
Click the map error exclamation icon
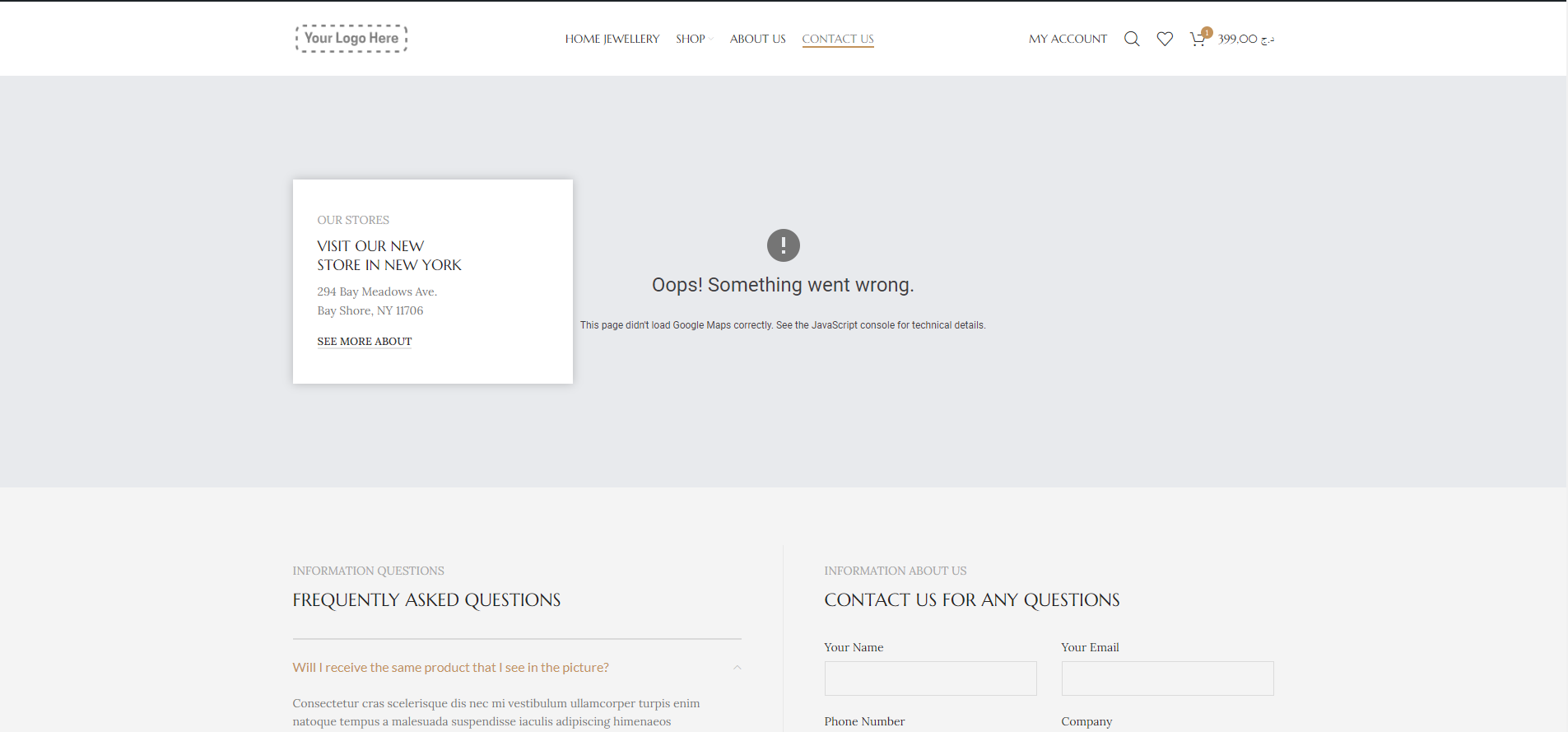tap(783, 245)
